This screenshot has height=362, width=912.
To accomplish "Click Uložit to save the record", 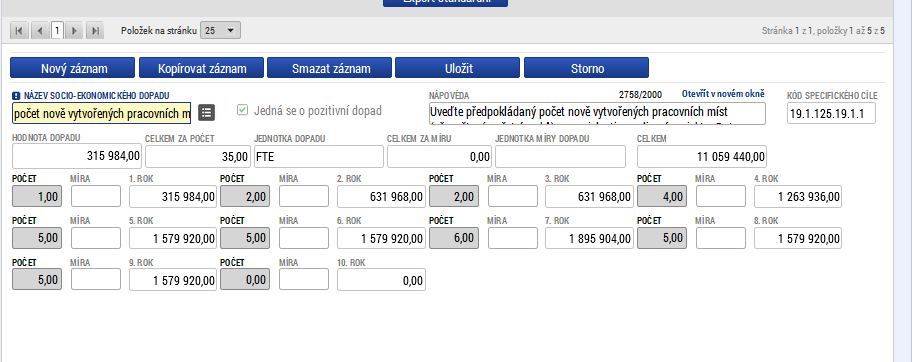I will [x=458, y=68].
